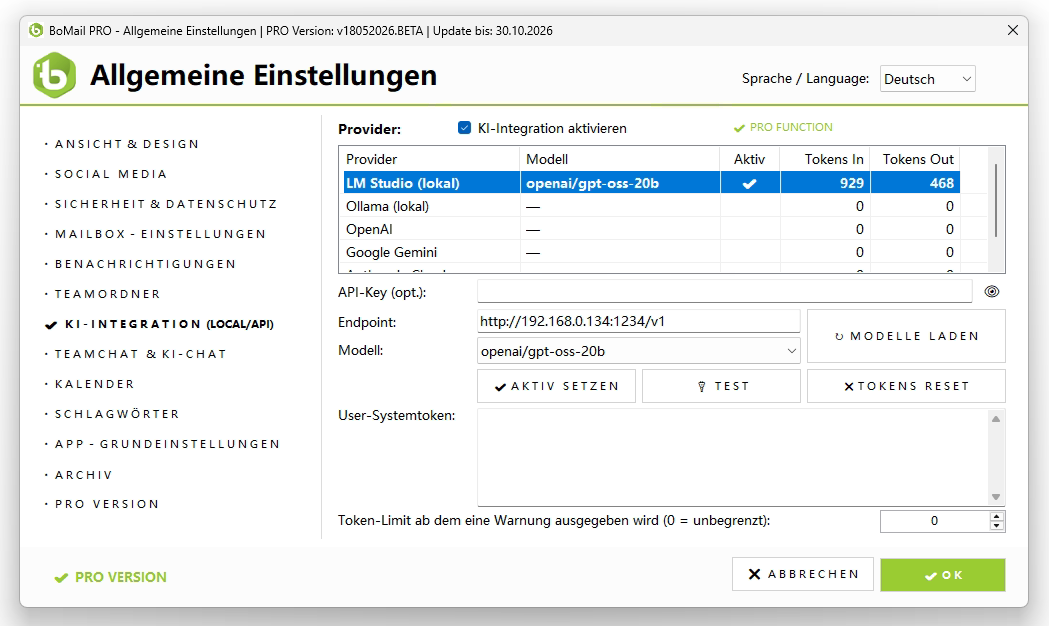Image resolution: width=1049 pixels, height=626 pixels.
Task: Click the active checkmark in LM Studio row
Action: (x=750, y=183)
